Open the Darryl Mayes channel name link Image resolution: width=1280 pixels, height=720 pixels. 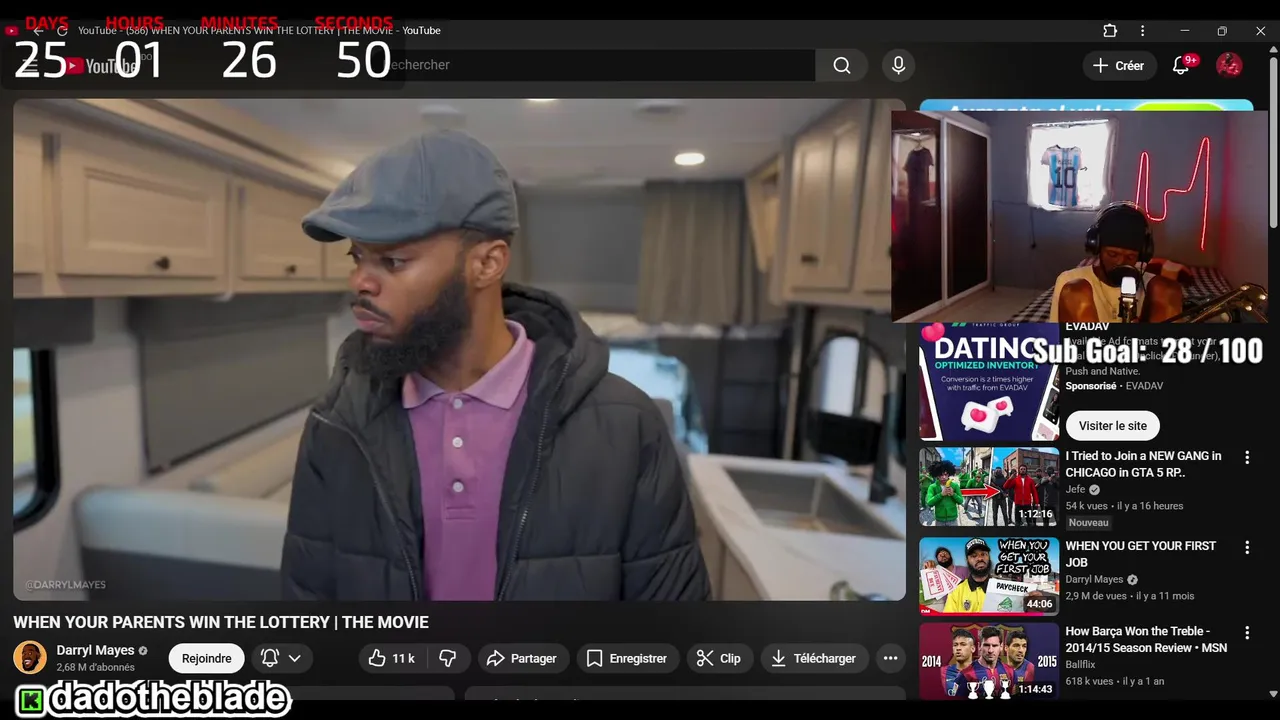95,650
